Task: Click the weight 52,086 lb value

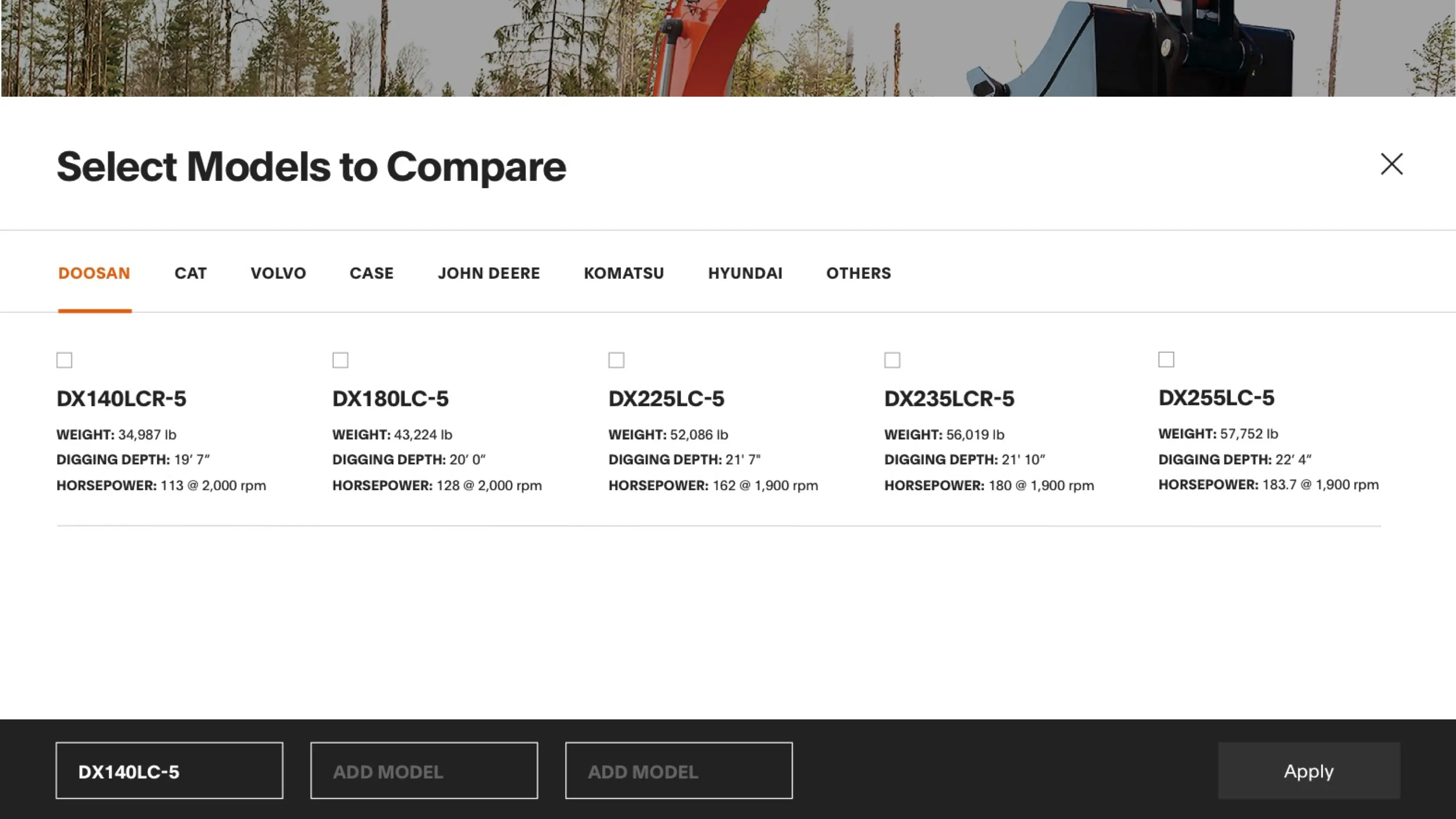Action: point(699,435)
